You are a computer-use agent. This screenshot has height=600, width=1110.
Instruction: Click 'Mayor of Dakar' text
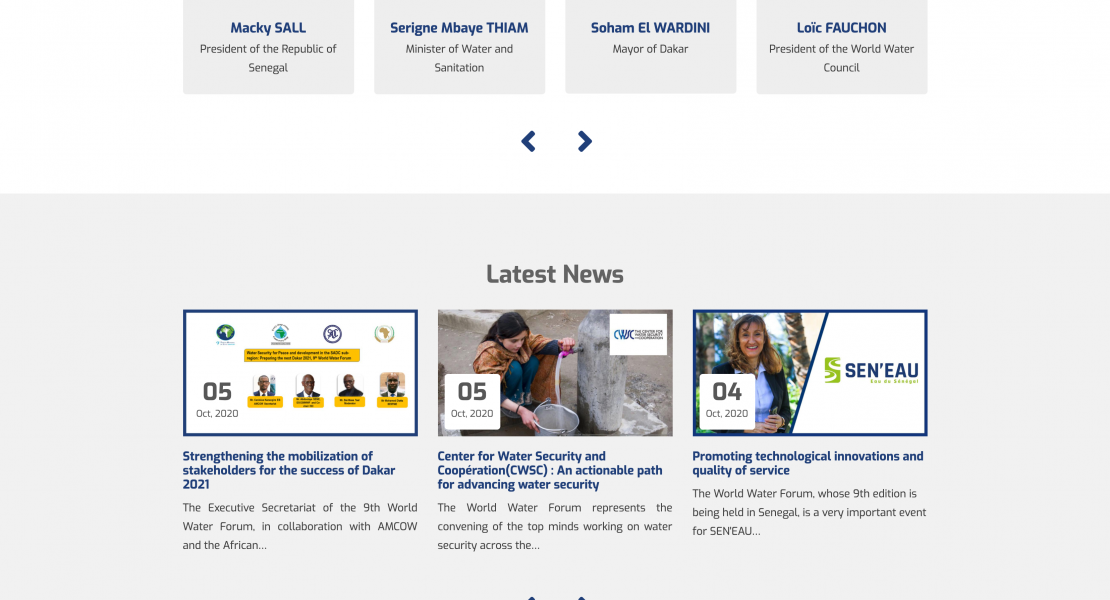pyautogui.click(x=651, y=49)
